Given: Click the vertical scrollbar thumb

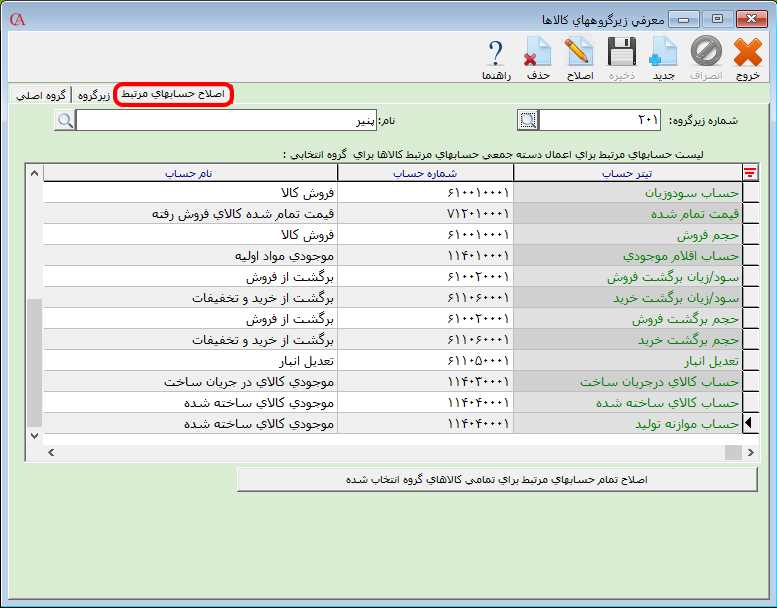Looking at the screenshot, I should click(x=34, y=363).
